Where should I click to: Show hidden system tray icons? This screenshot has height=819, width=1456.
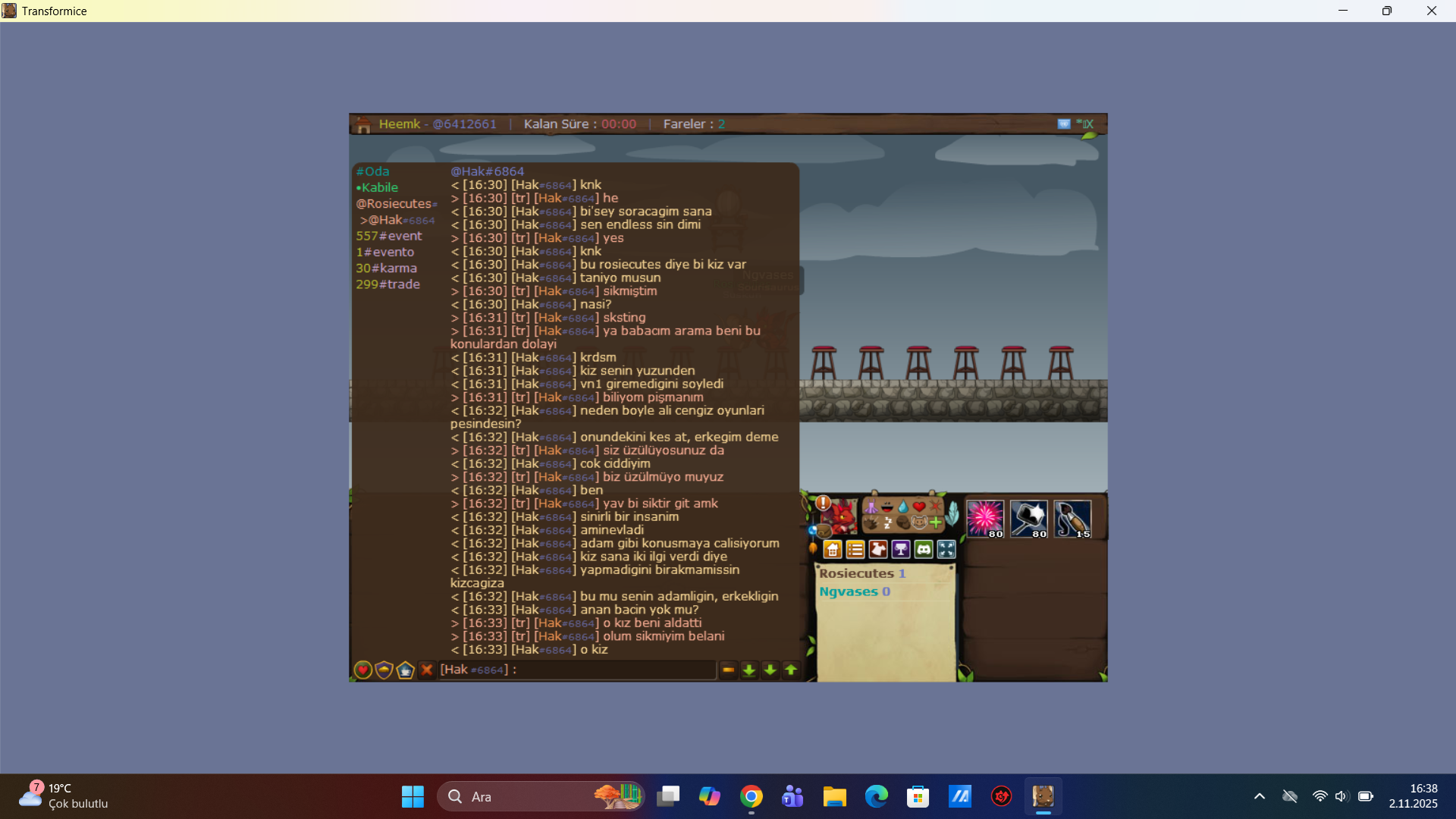point(1260,797)
